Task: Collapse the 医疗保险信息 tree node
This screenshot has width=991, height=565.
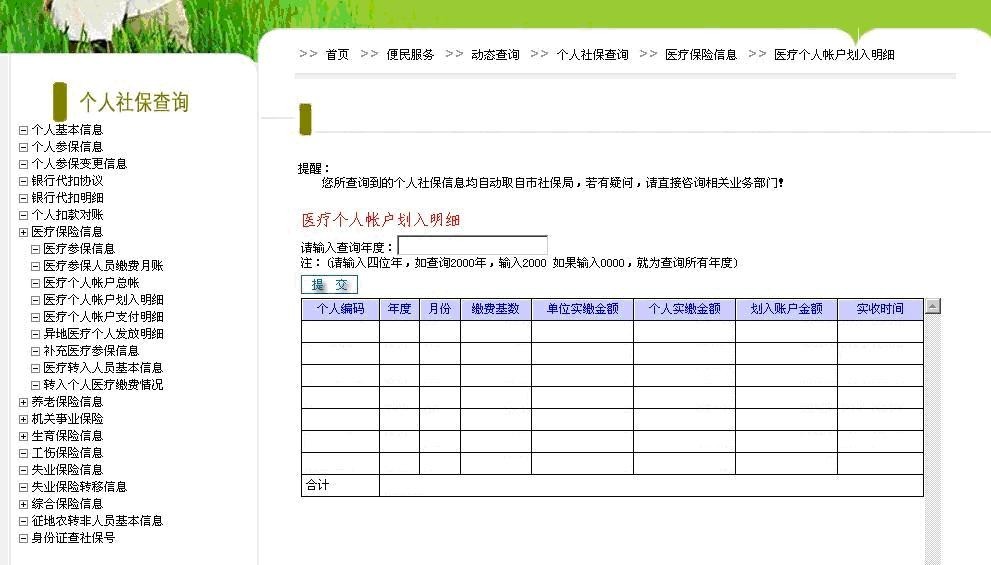Action: tap(24, 232)
